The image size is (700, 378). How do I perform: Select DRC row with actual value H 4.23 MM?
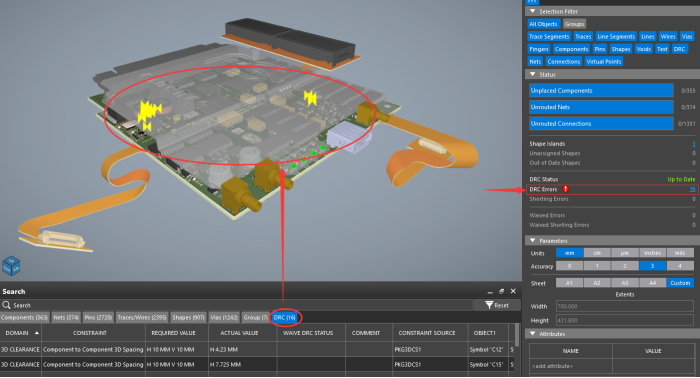tap(258, 349)
